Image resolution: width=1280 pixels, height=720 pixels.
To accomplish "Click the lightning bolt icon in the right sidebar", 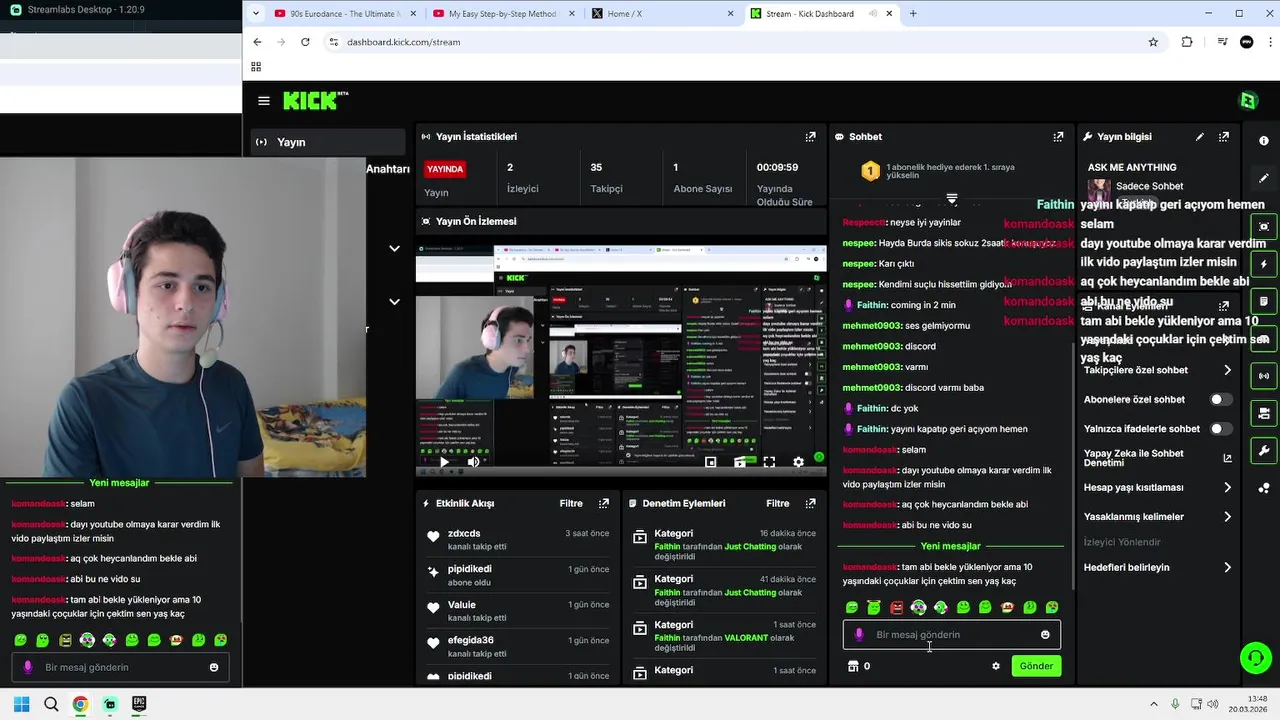I will coord(1264,265).
